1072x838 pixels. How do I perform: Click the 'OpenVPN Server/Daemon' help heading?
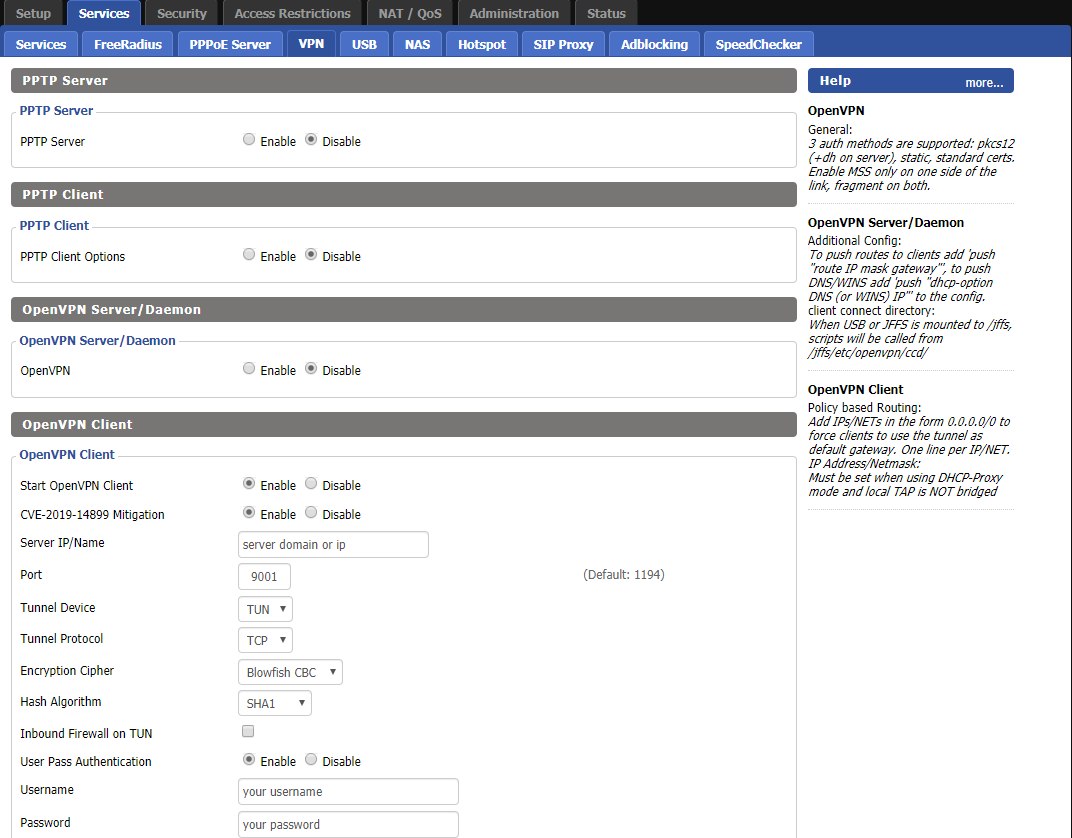(x=885, y=222)
